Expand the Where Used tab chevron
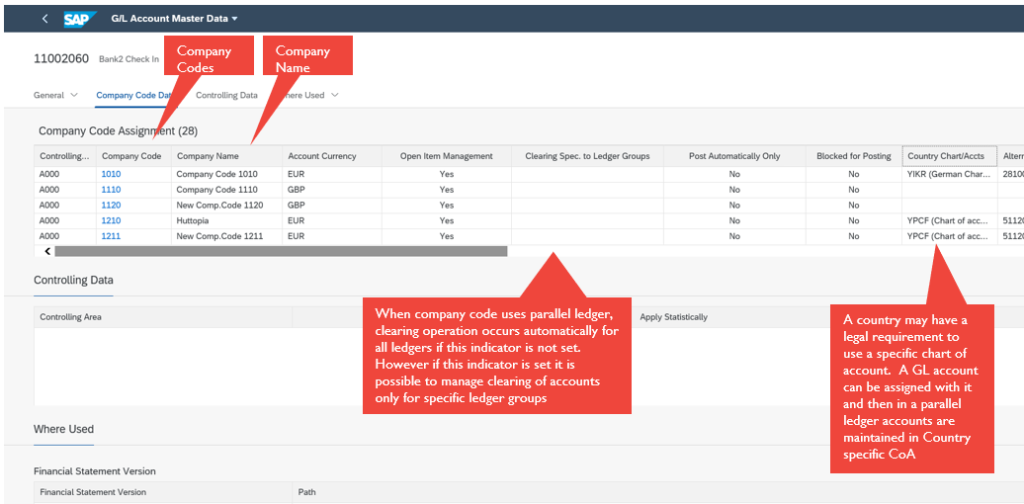This screenshot has width=1024, height=504. [x=335, y=95]
